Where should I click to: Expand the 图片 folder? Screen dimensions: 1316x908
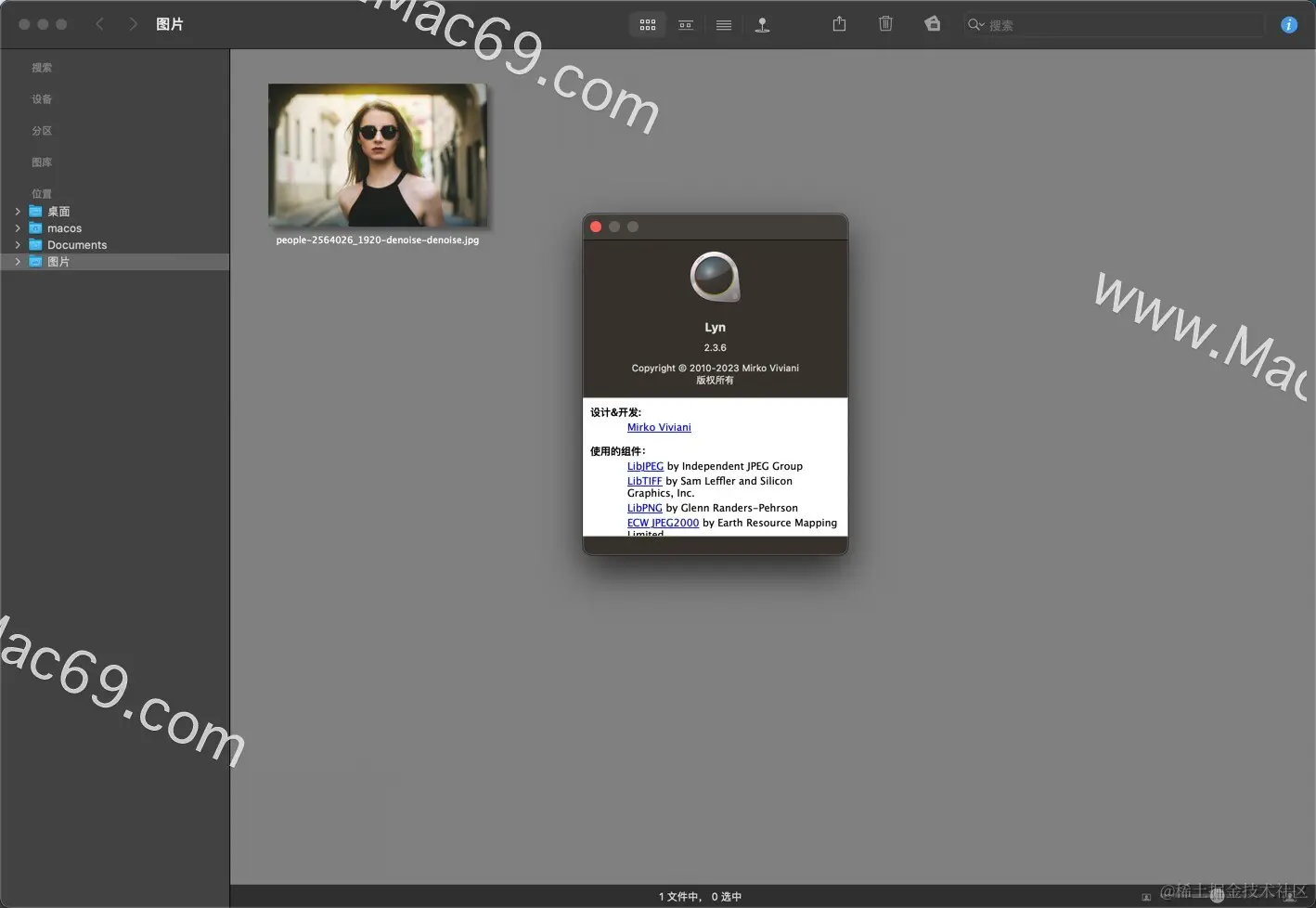pos(18,262)
